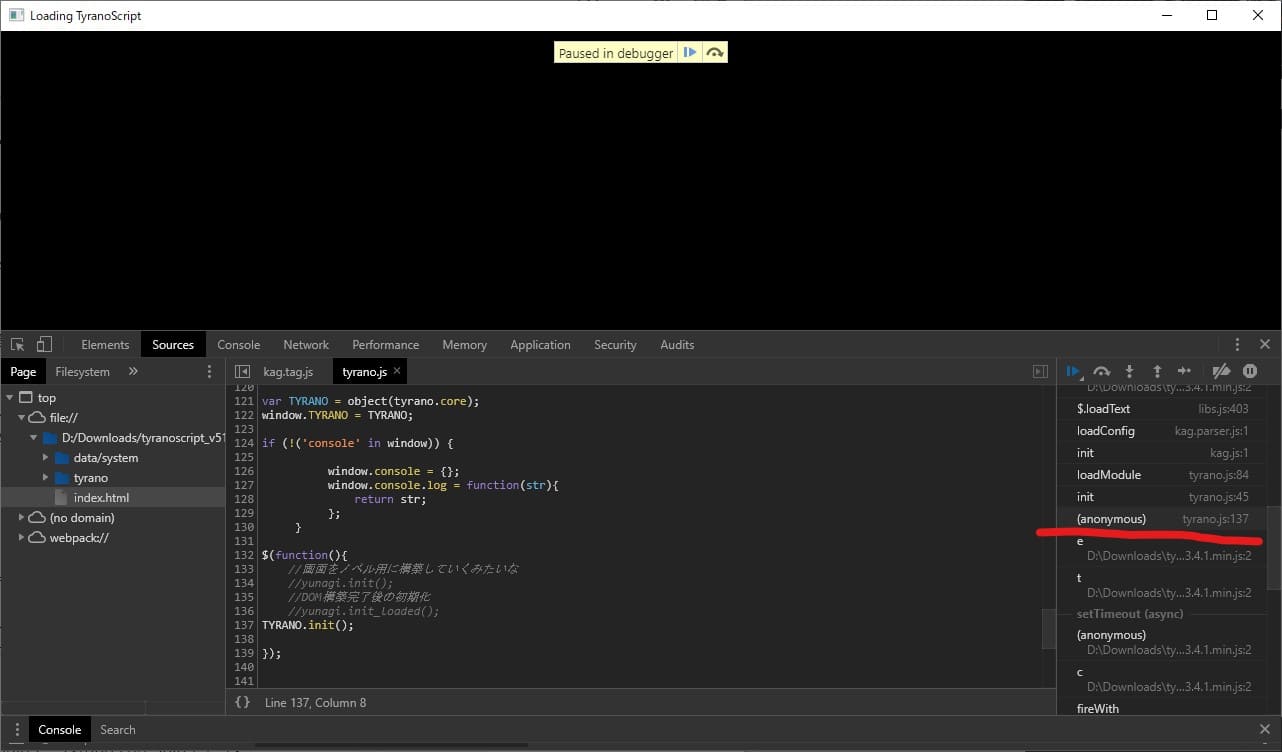1282x752 pixels.
Task: Expand the tyrano folder
Action: click(45, 477)
